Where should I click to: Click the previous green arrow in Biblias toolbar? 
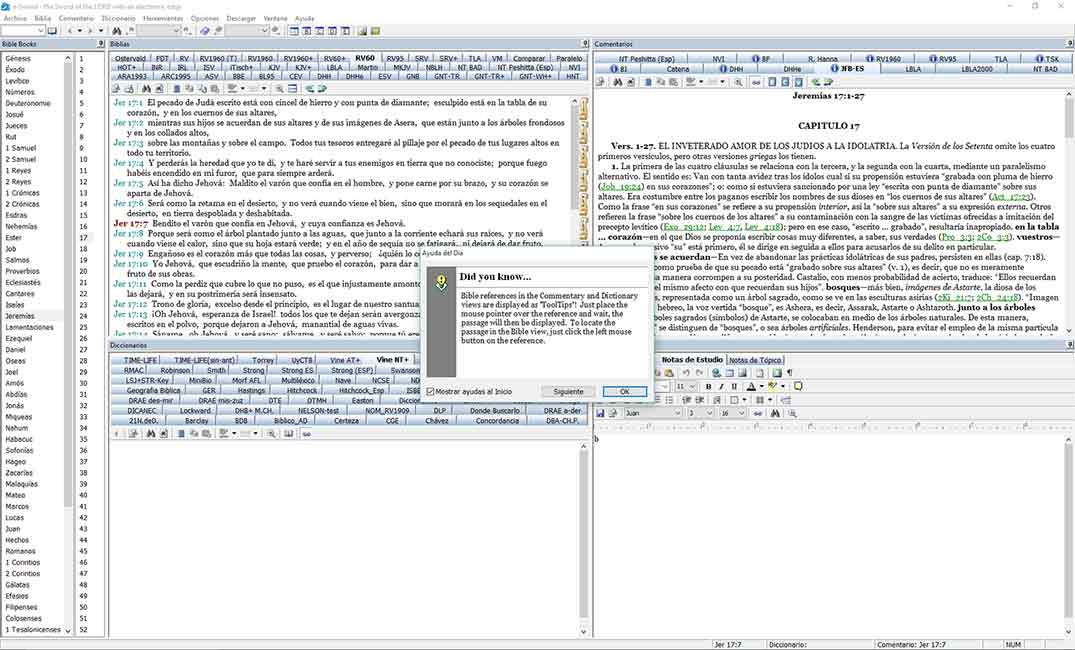click(310, 88)
